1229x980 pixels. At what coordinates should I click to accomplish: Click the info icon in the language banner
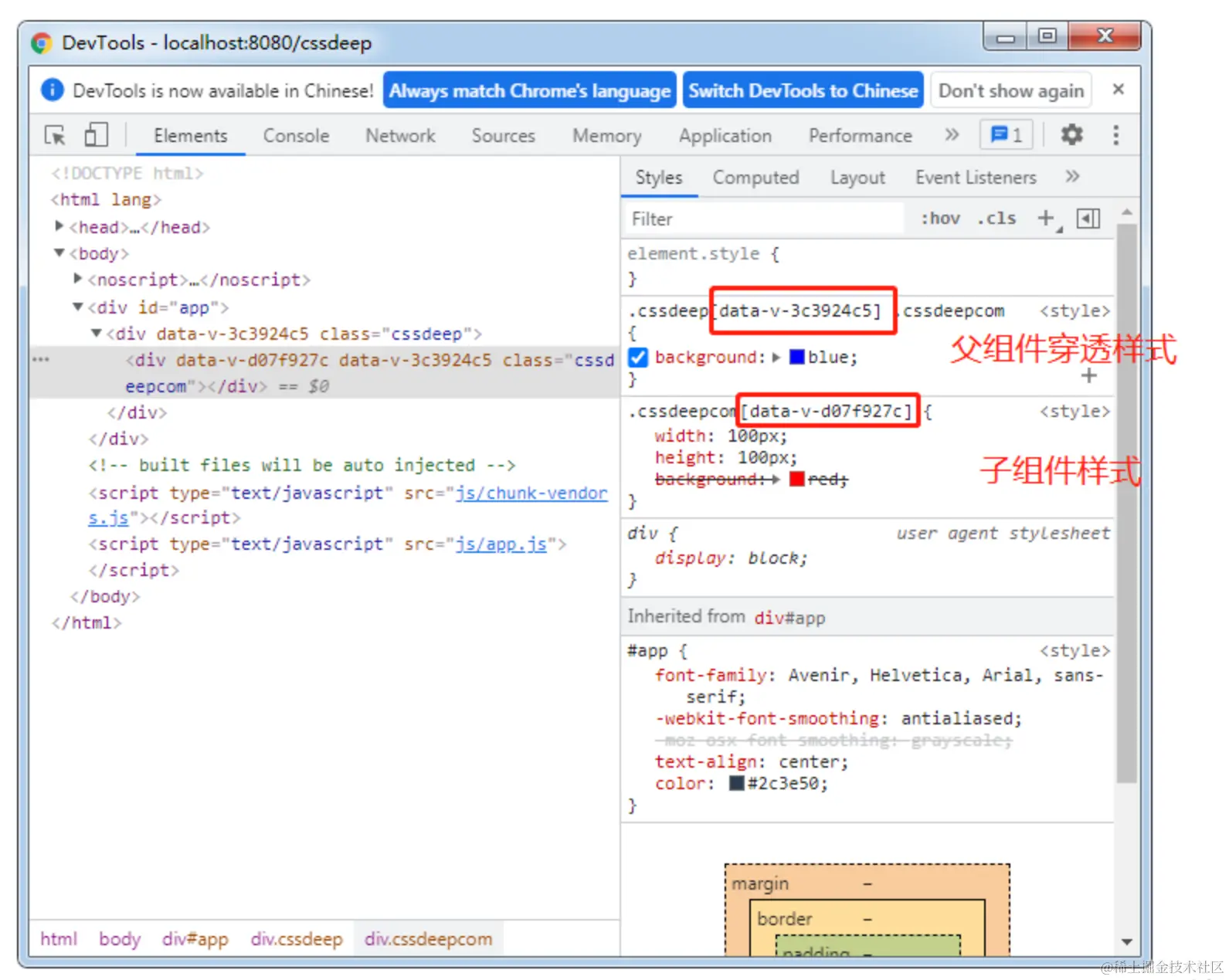coord(52,90)
